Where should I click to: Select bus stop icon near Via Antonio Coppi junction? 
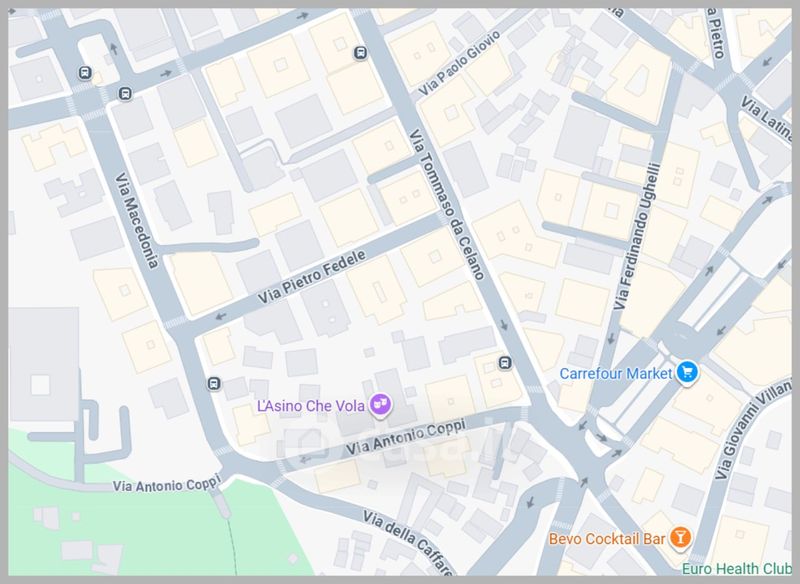click(505, 363)
